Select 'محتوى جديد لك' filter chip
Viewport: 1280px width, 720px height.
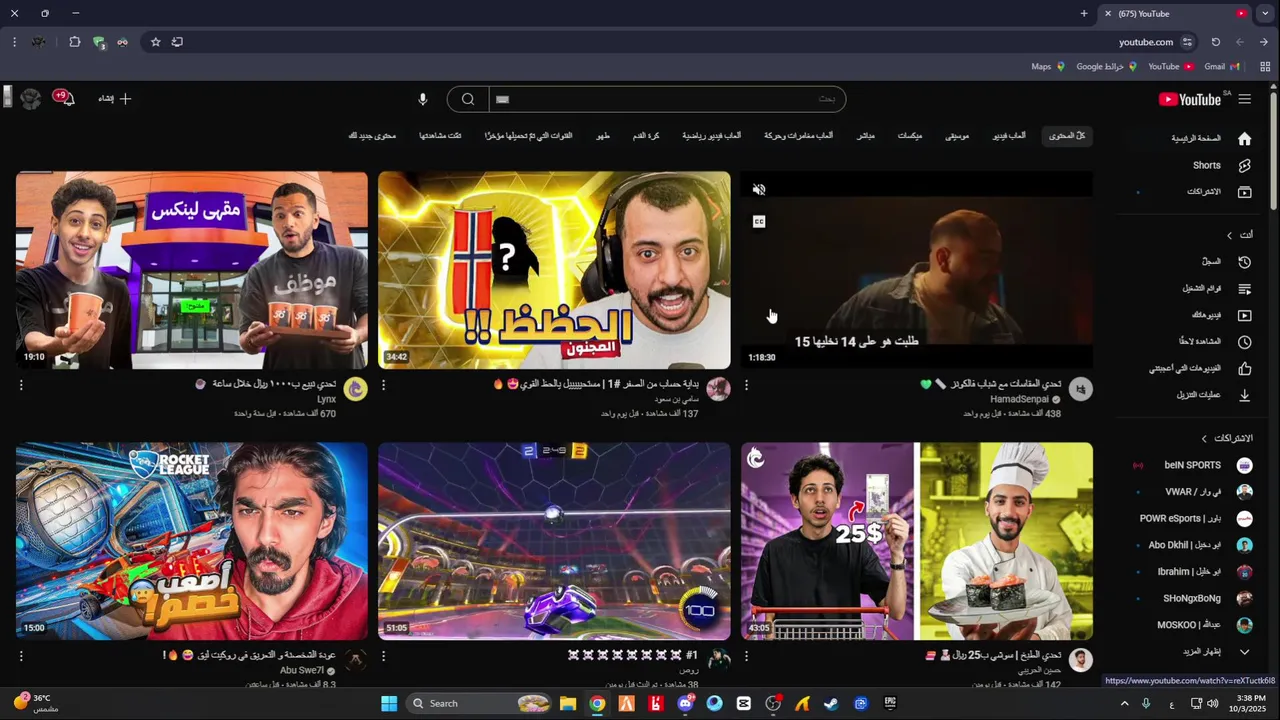(372, 136)
